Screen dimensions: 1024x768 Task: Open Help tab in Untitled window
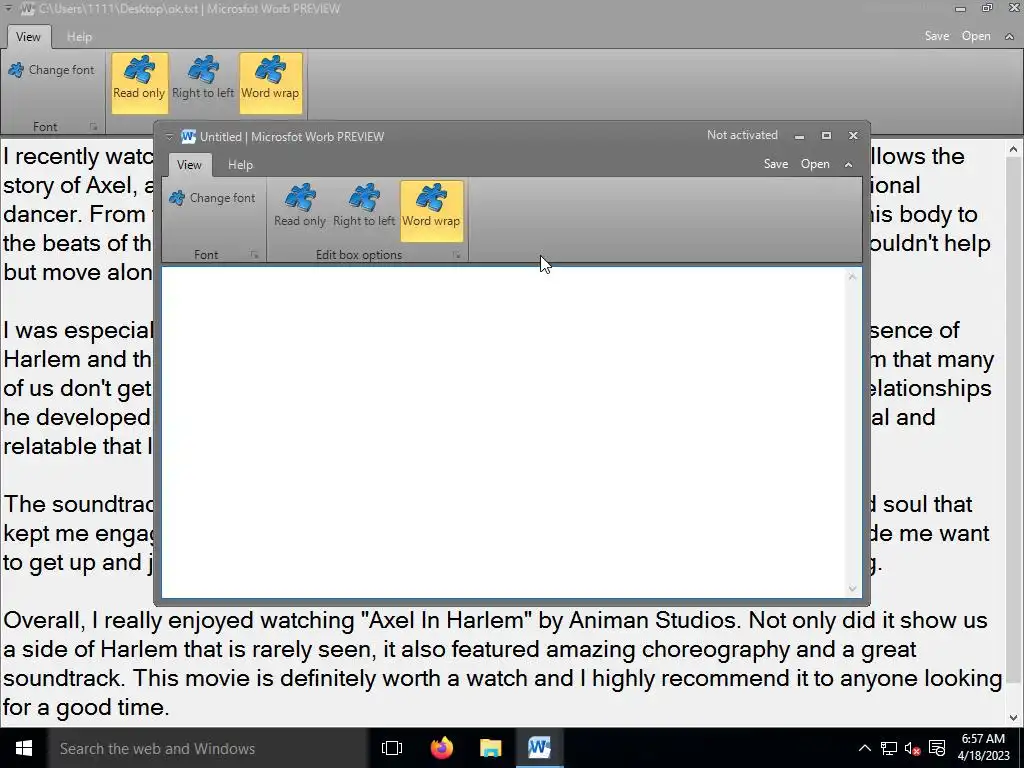tap(240, 165)
